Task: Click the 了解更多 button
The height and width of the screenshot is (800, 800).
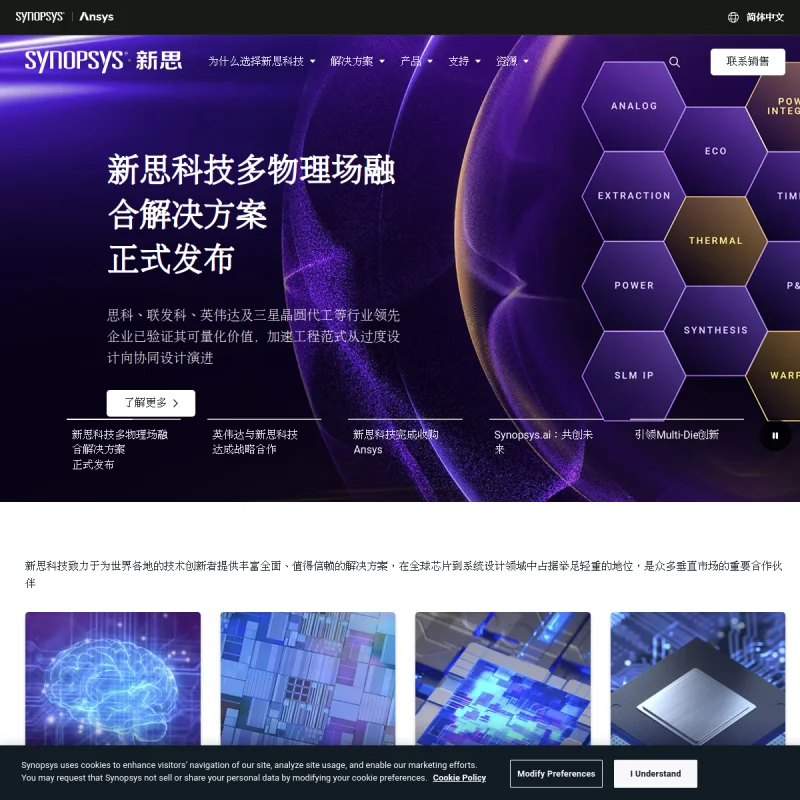Action: pyautogui.click(x=151, y=403)
